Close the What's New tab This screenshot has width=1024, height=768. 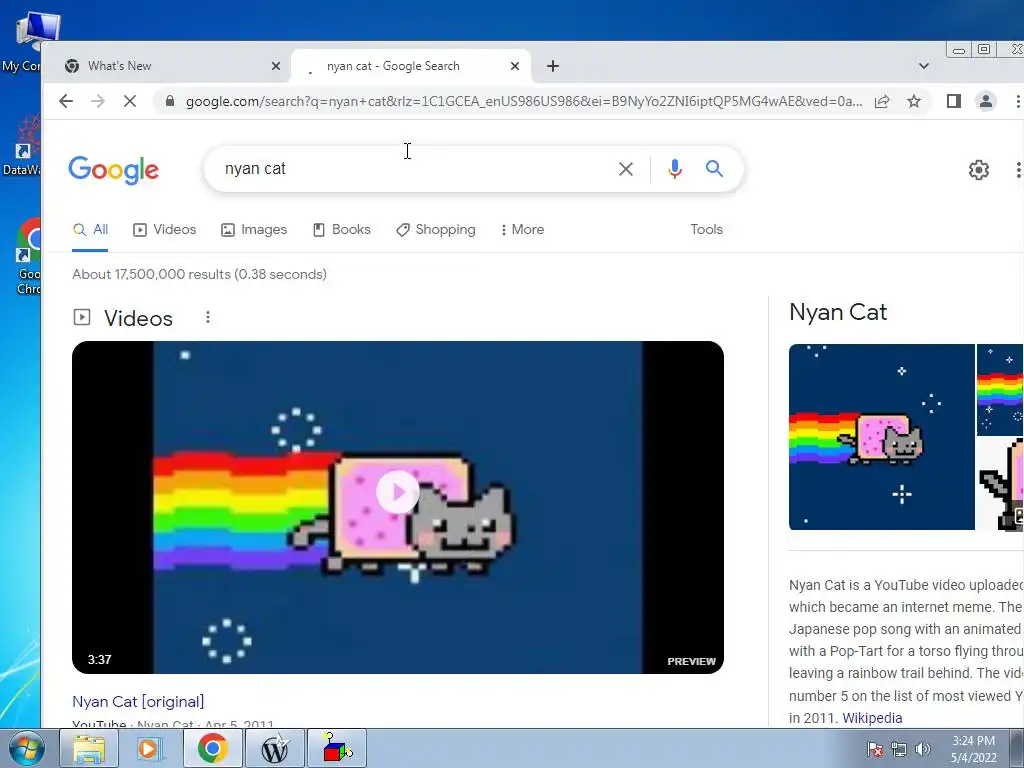pos(276,66)
